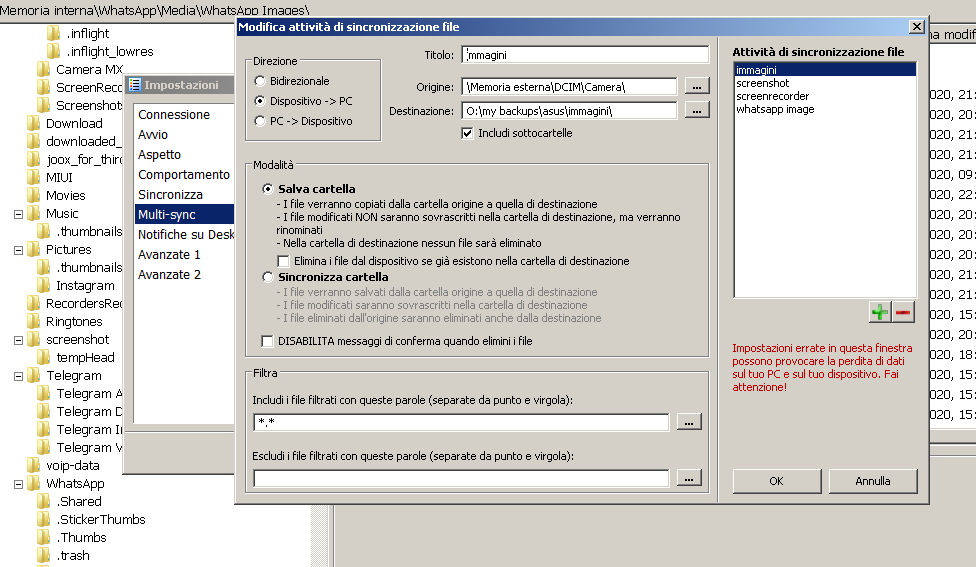Collapse the Music folder node
976x567 pixels.
point(19,214)
